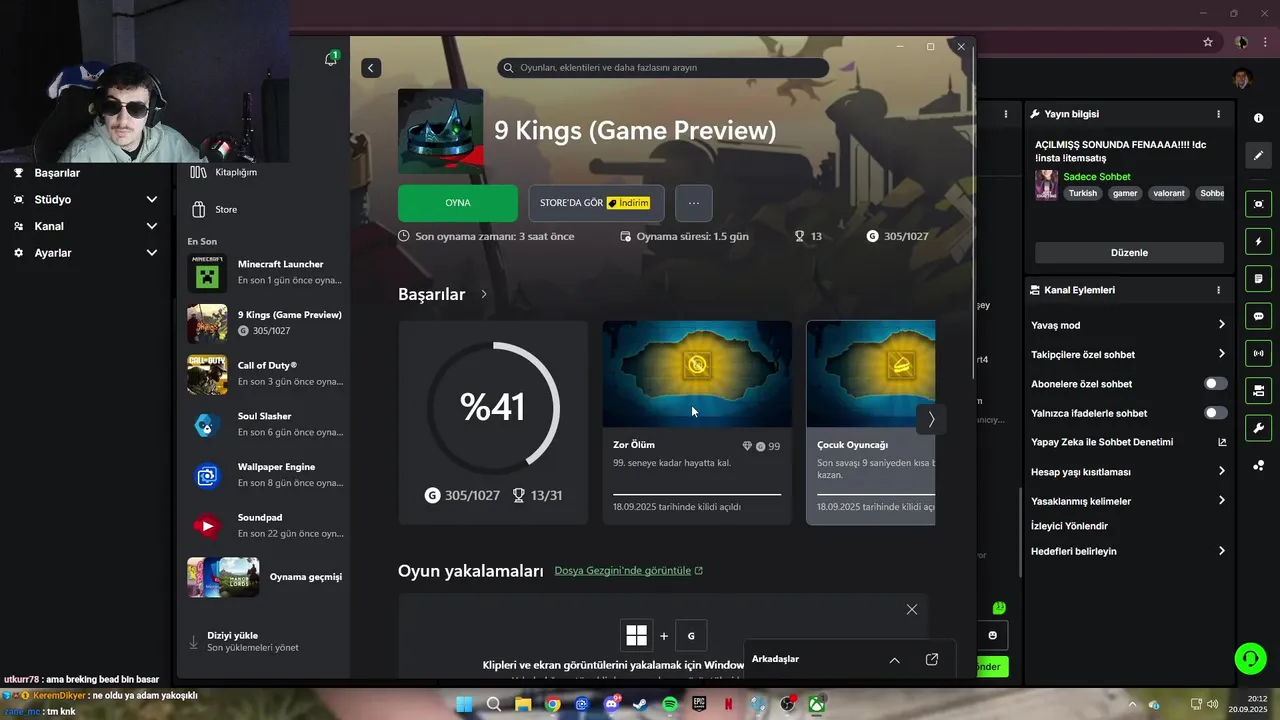Open Başarılar in the left studio menu
The height and width of the screenshot is (720, 1280).
[57, 173]
